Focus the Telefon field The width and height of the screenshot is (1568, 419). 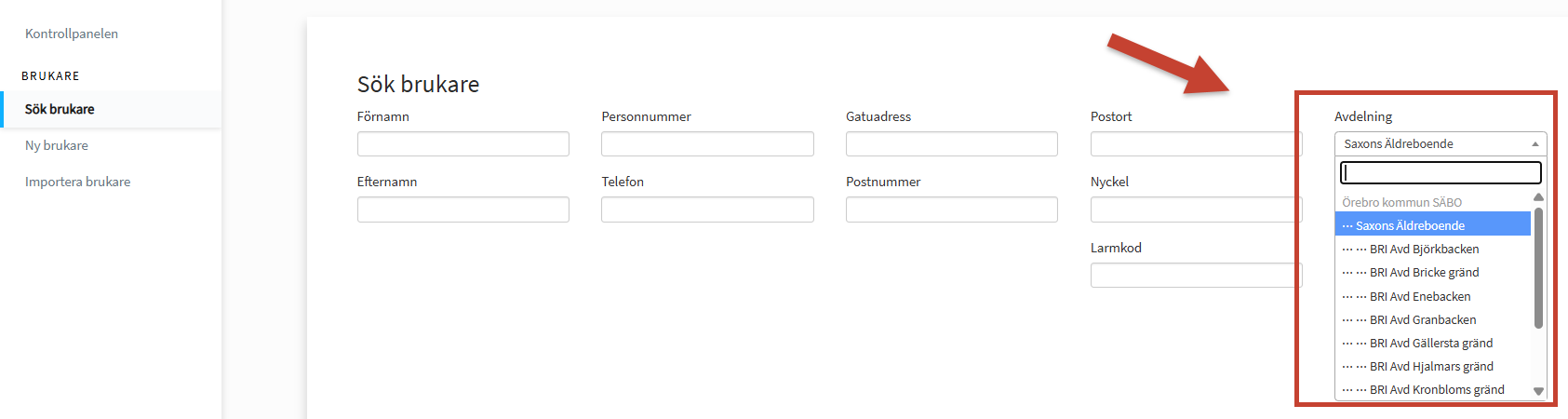point(707,209)
